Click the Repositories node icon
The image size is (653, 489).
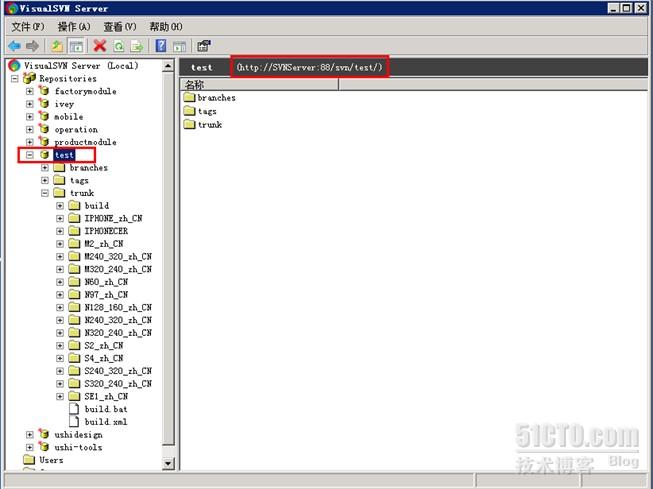(29, 78)
